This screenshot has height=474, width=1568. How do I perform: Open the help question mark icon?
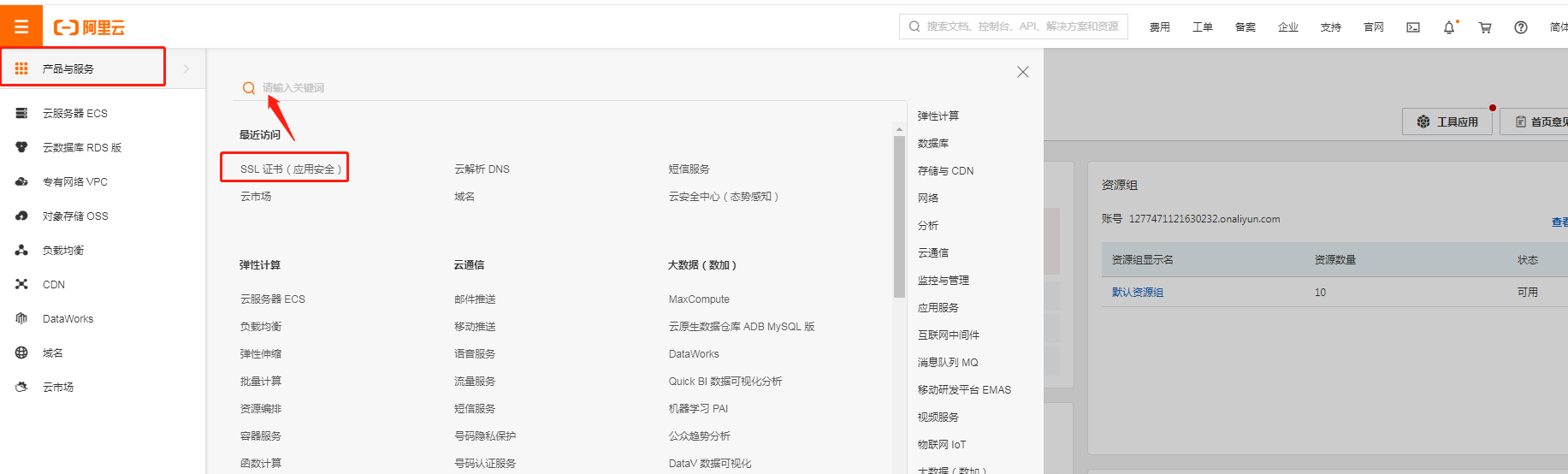coord(1521,27)
